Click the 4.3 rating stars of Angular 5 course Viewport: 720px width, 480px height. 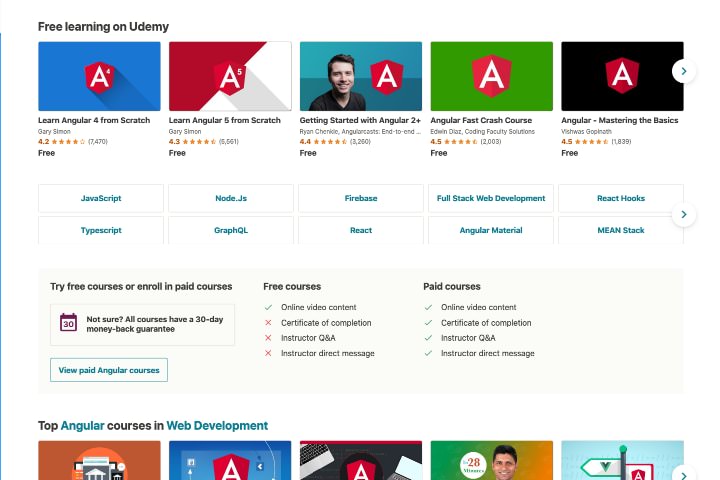click(199, 141)
